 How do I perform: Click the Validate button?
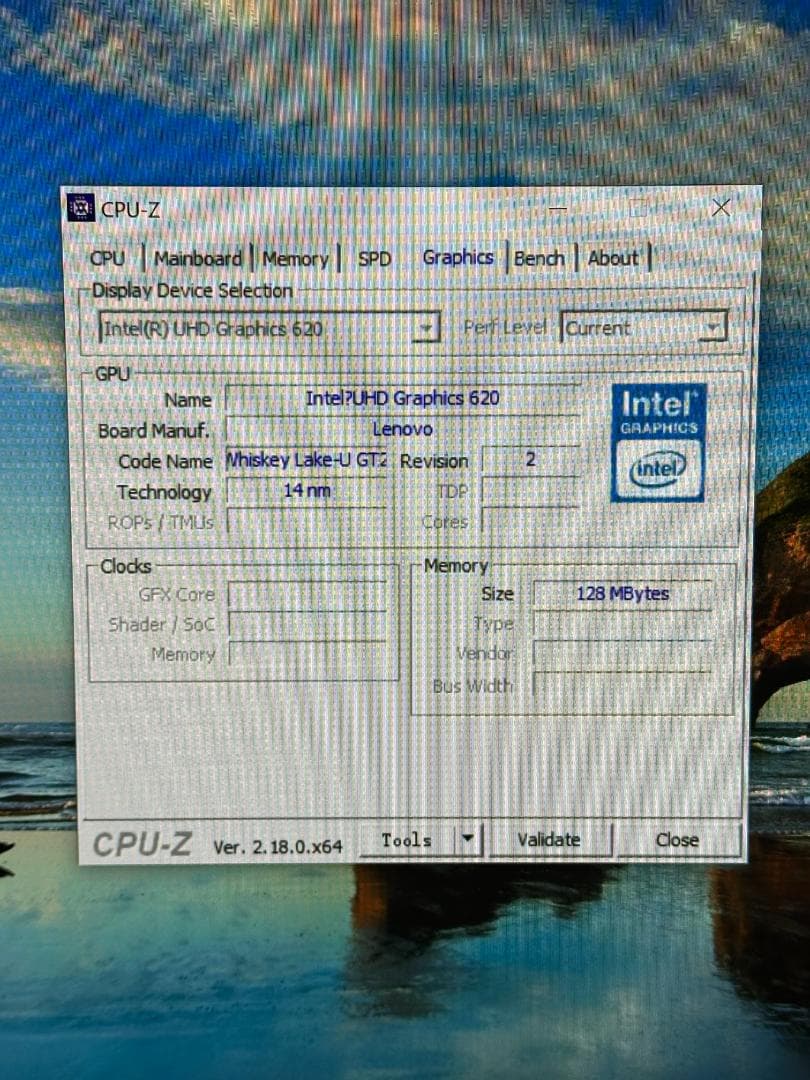click(550, 840)
